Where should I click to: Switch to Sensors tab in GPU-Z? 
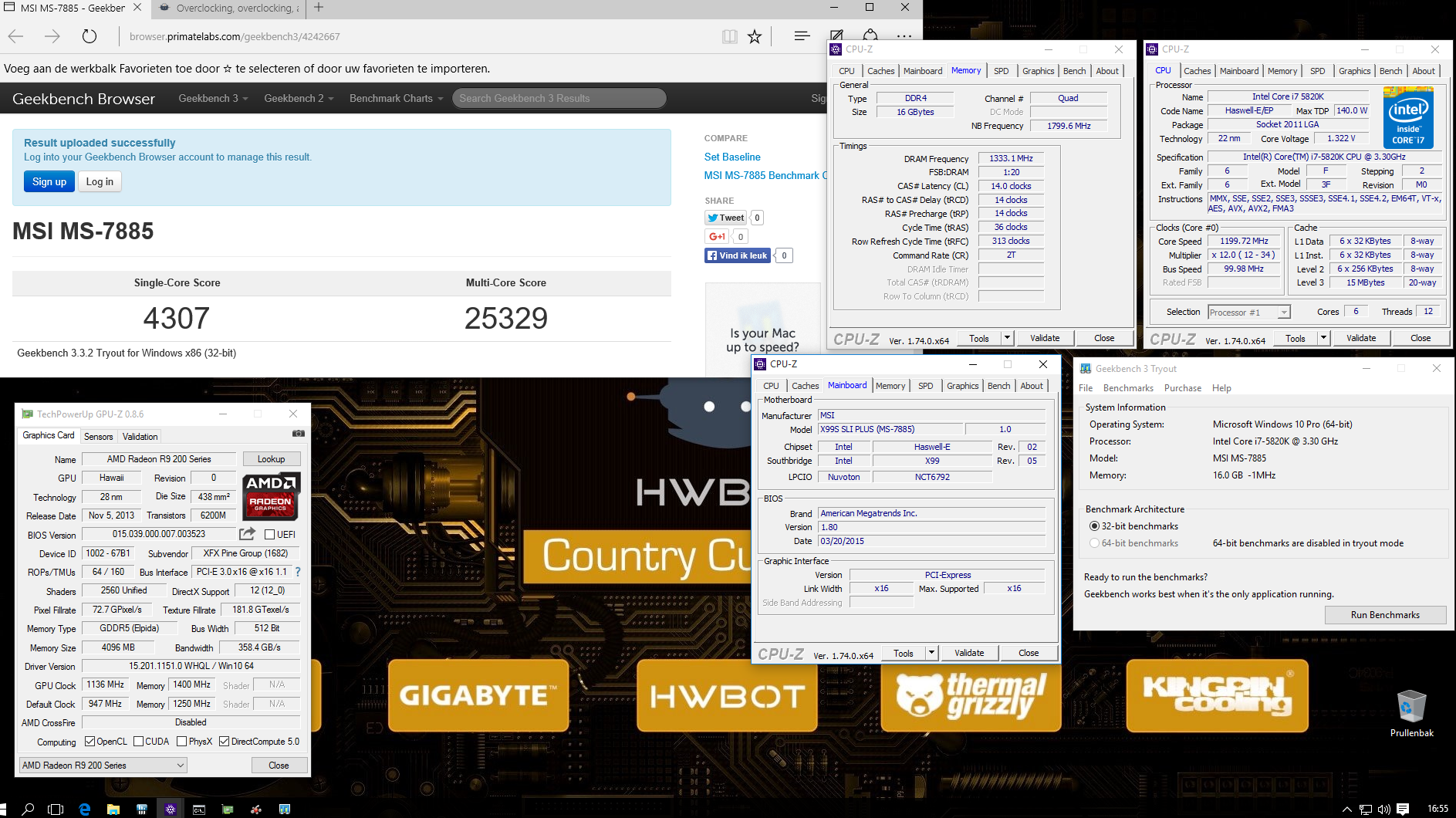coord(99,436)
